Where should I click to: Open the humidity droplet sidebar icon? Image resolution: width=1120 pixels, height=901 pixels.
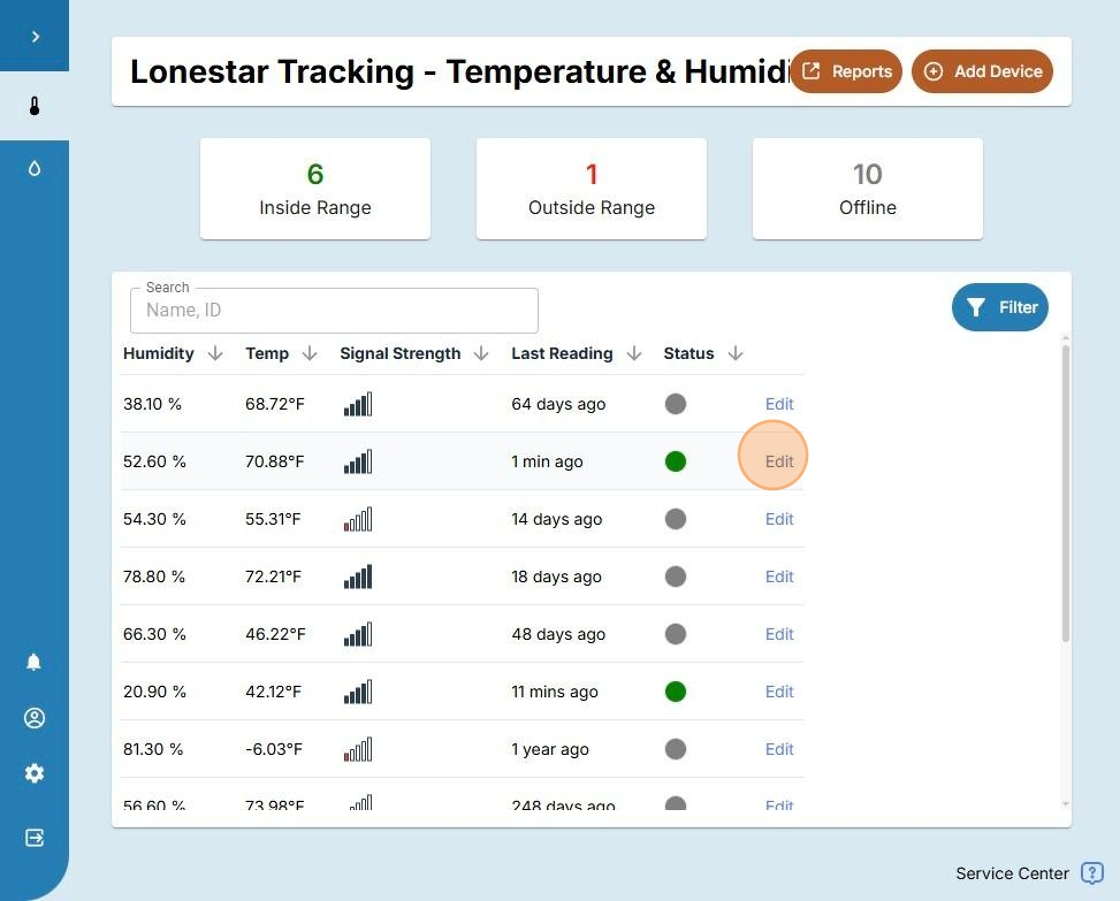pos(34,169)
